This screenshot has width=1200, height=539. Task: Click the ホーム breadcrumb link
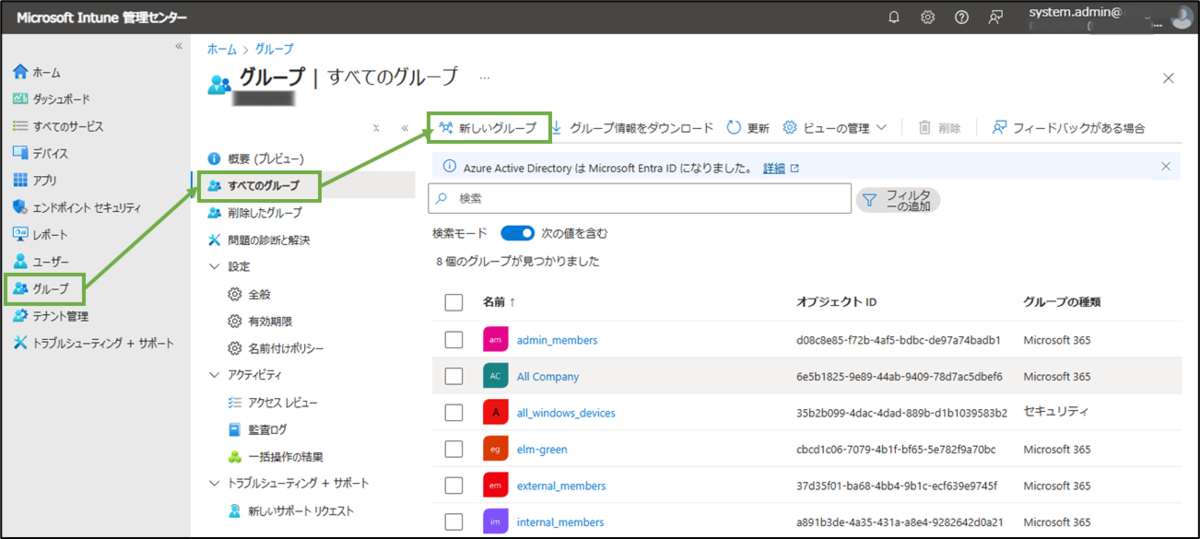[x=221, y=48]
